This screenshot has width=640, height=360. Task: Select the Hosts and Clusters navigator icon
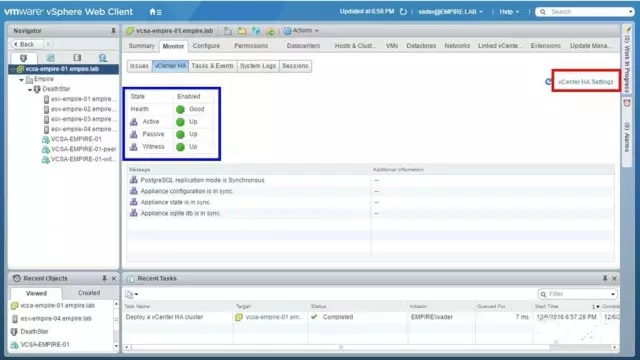point(23,58)
